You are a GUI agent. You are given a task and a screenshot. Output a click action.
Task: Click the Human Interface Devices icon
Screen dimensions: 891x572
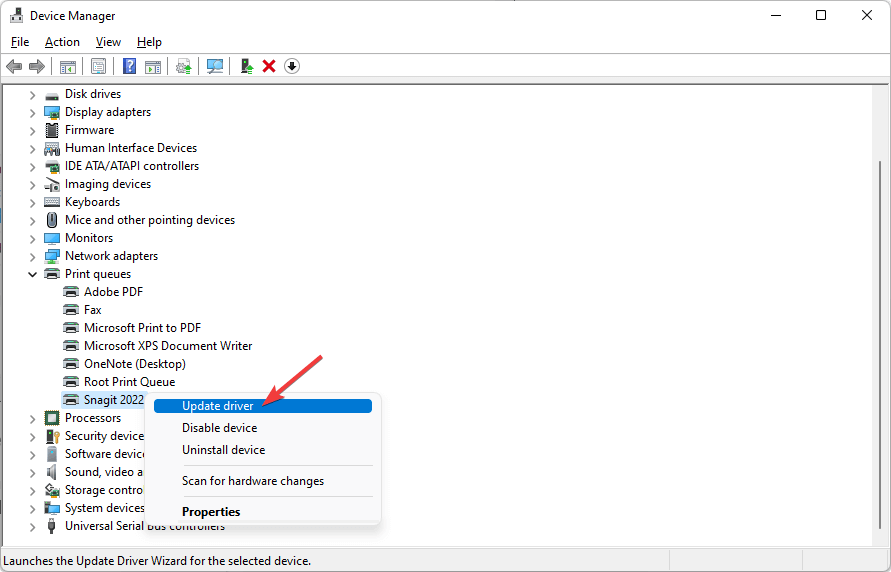(52, 148)
